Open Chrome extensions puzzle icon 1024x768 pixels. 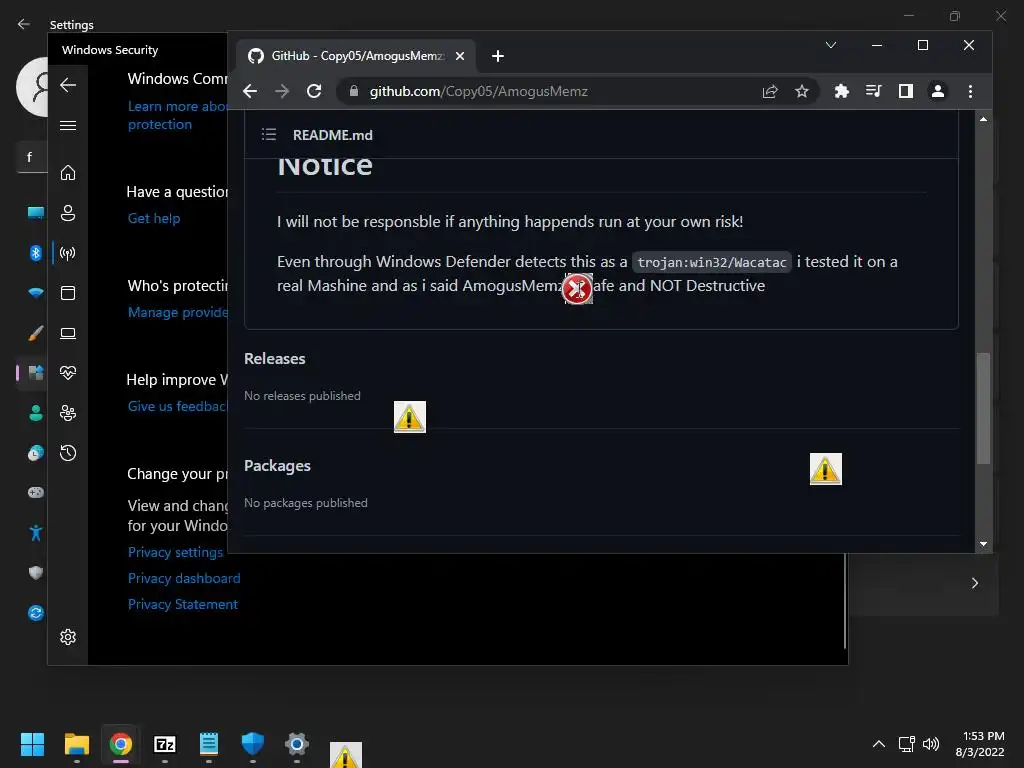coord(841,91)
